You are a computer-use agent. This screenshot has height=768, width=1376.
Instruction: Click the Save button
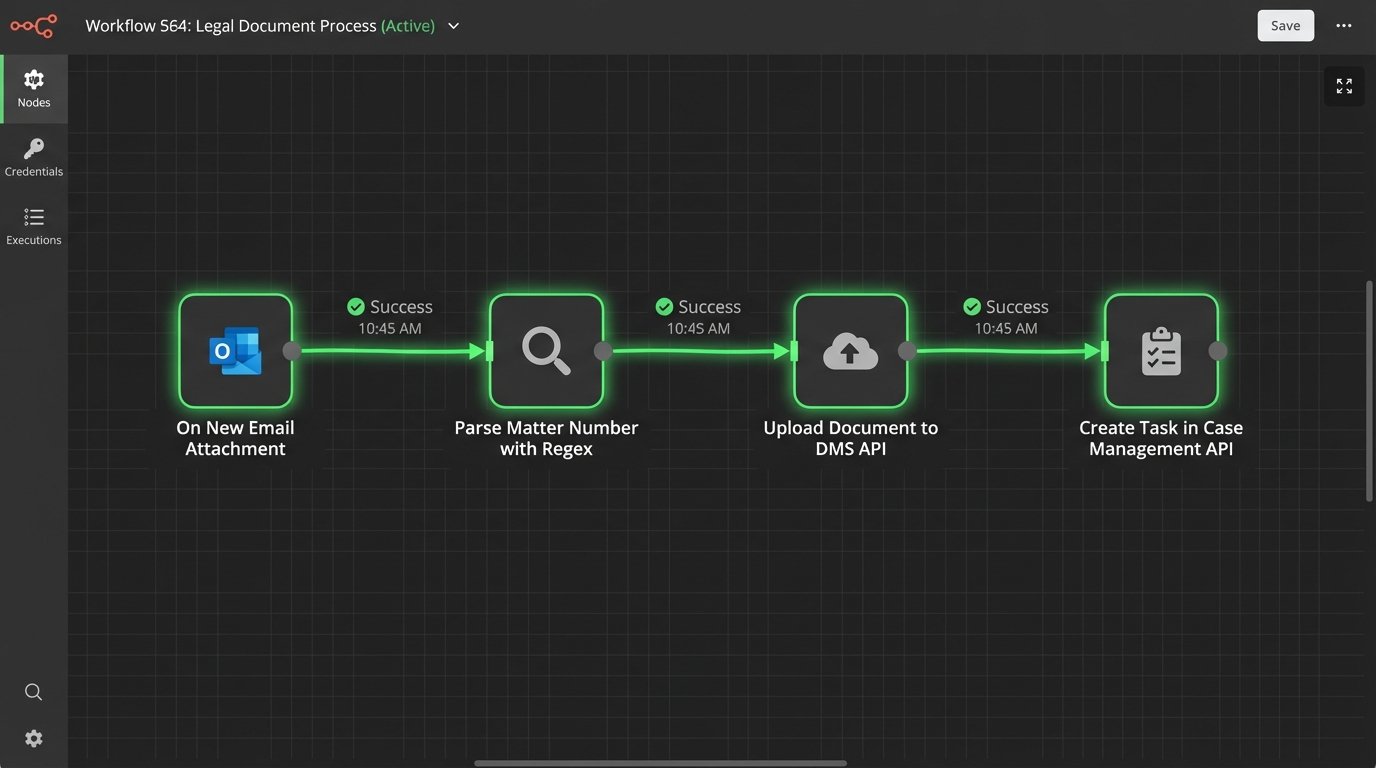[x=1285, y=25]
